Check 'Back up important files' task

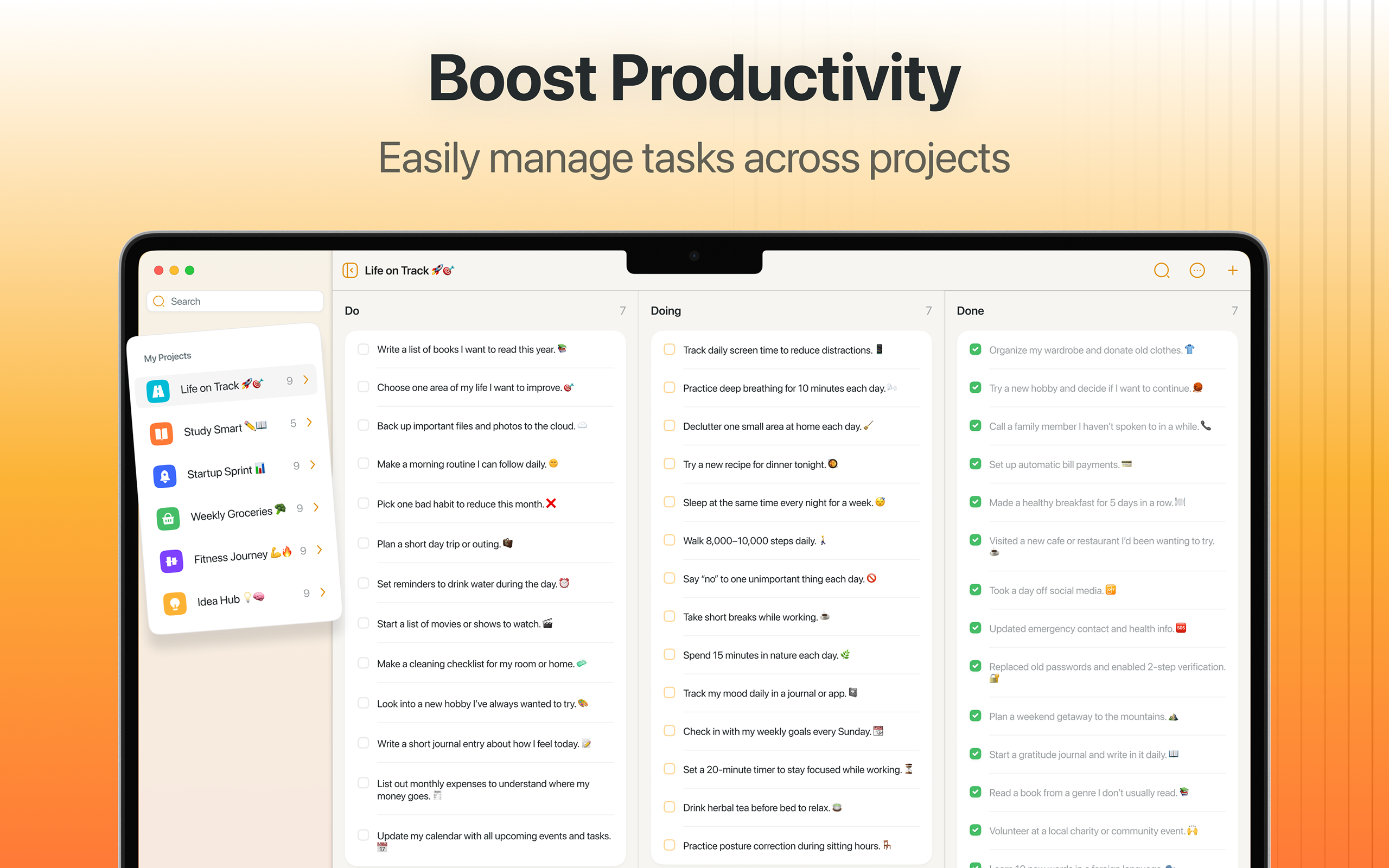point(364,425)
